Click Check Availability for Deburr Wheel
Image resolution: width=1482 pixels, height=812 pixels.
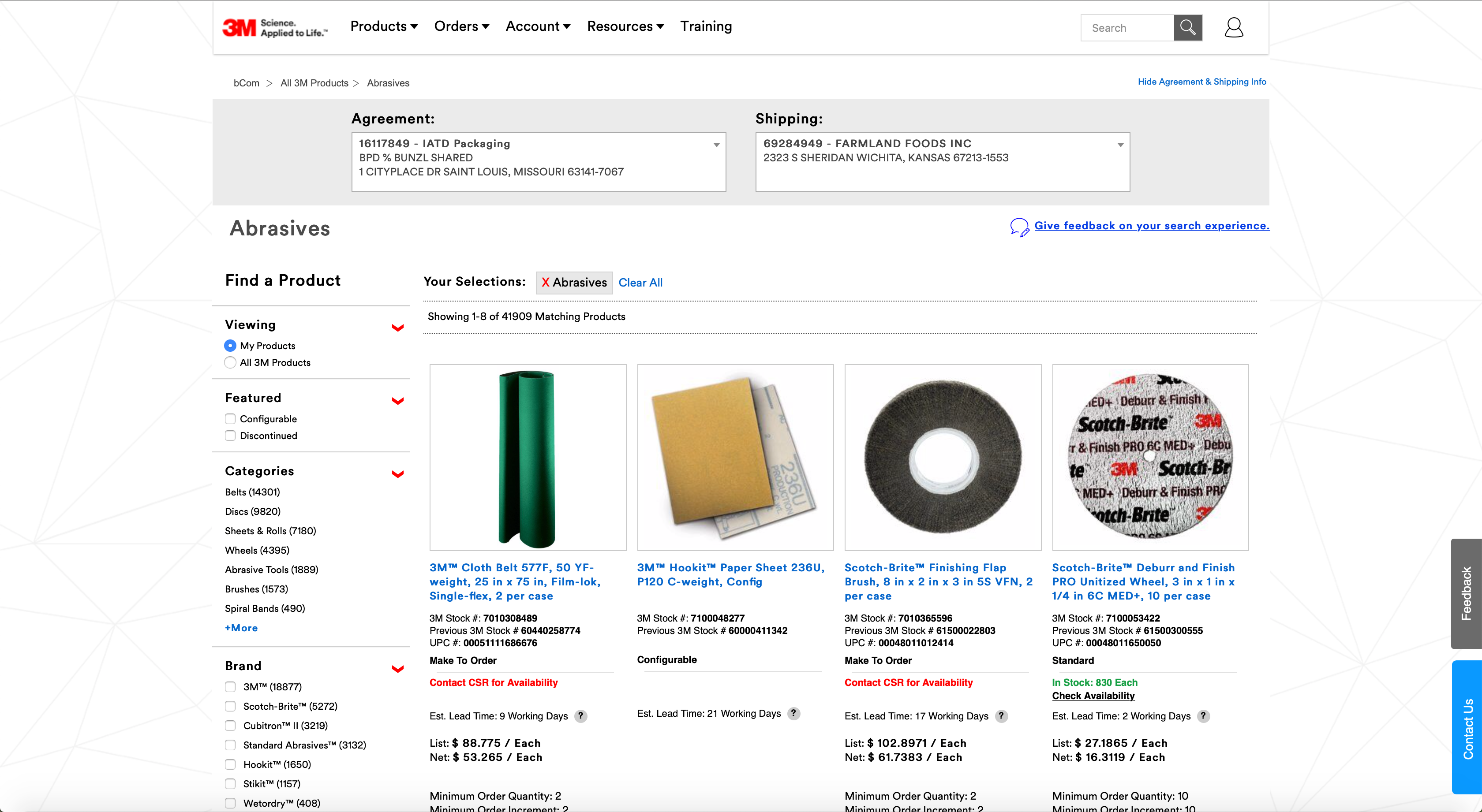(x=1093, y=696)
